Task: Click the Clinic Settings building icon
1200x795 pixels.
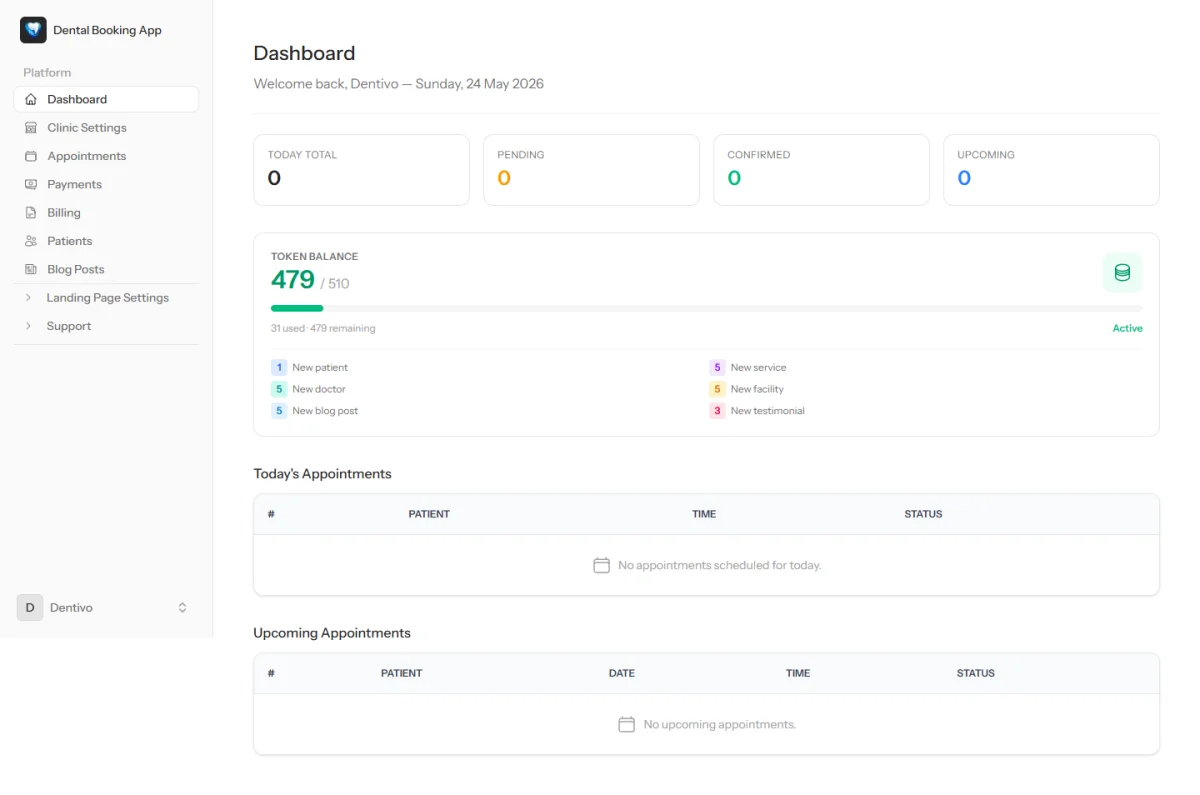Action: tap(31, 128)
